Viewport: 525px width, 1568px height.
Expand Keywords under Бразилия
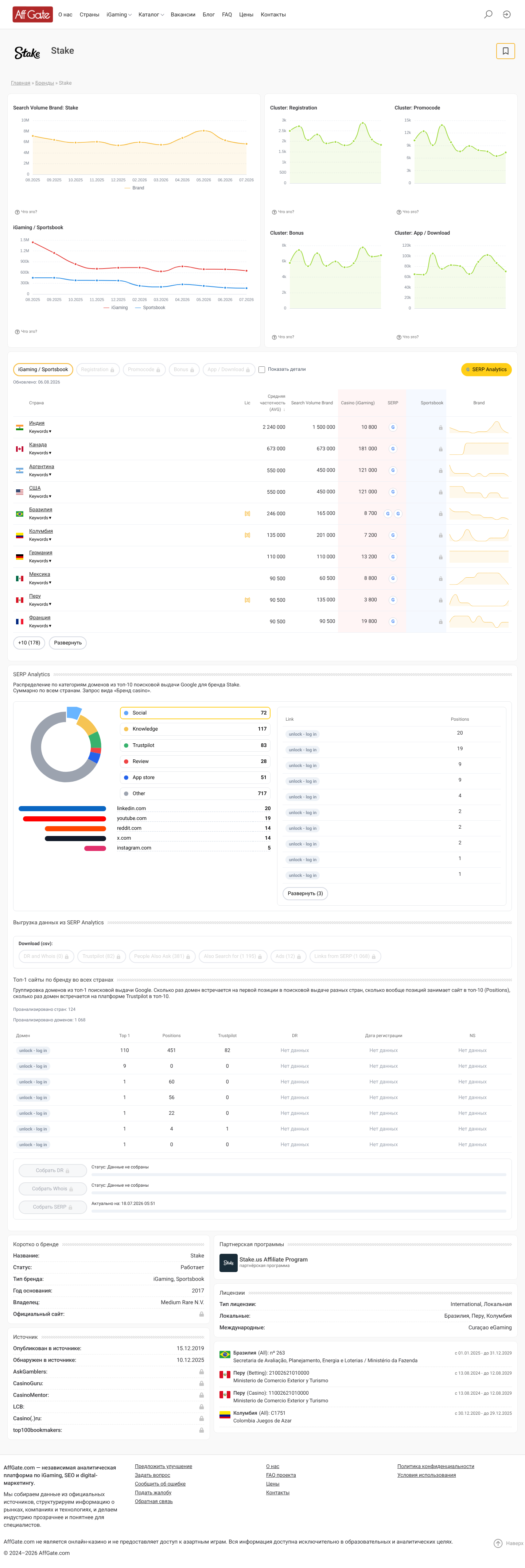pyautogui.click(x=40, y=518)
